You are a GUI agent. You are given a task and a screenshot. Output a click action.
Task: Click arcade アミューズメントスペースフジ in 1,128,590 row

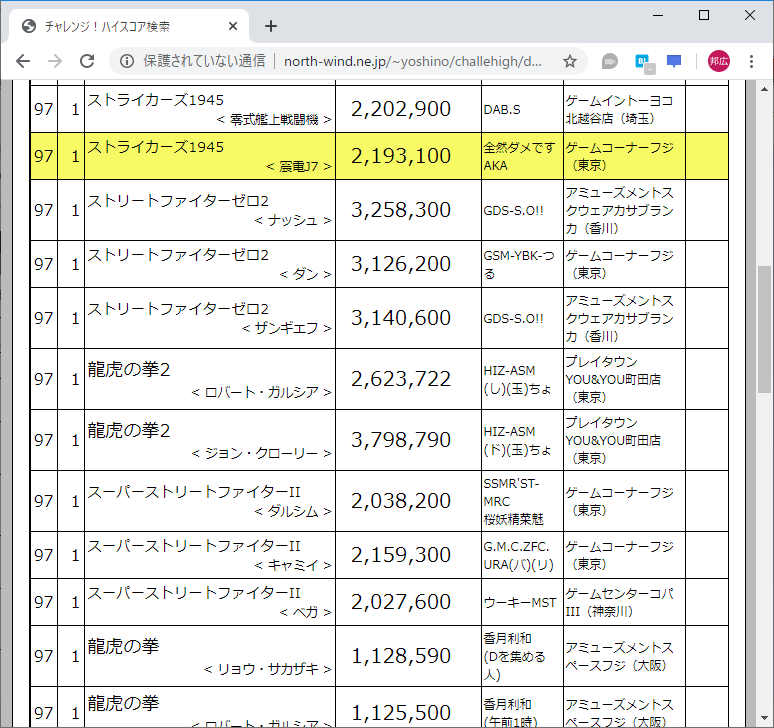(619, 656)
